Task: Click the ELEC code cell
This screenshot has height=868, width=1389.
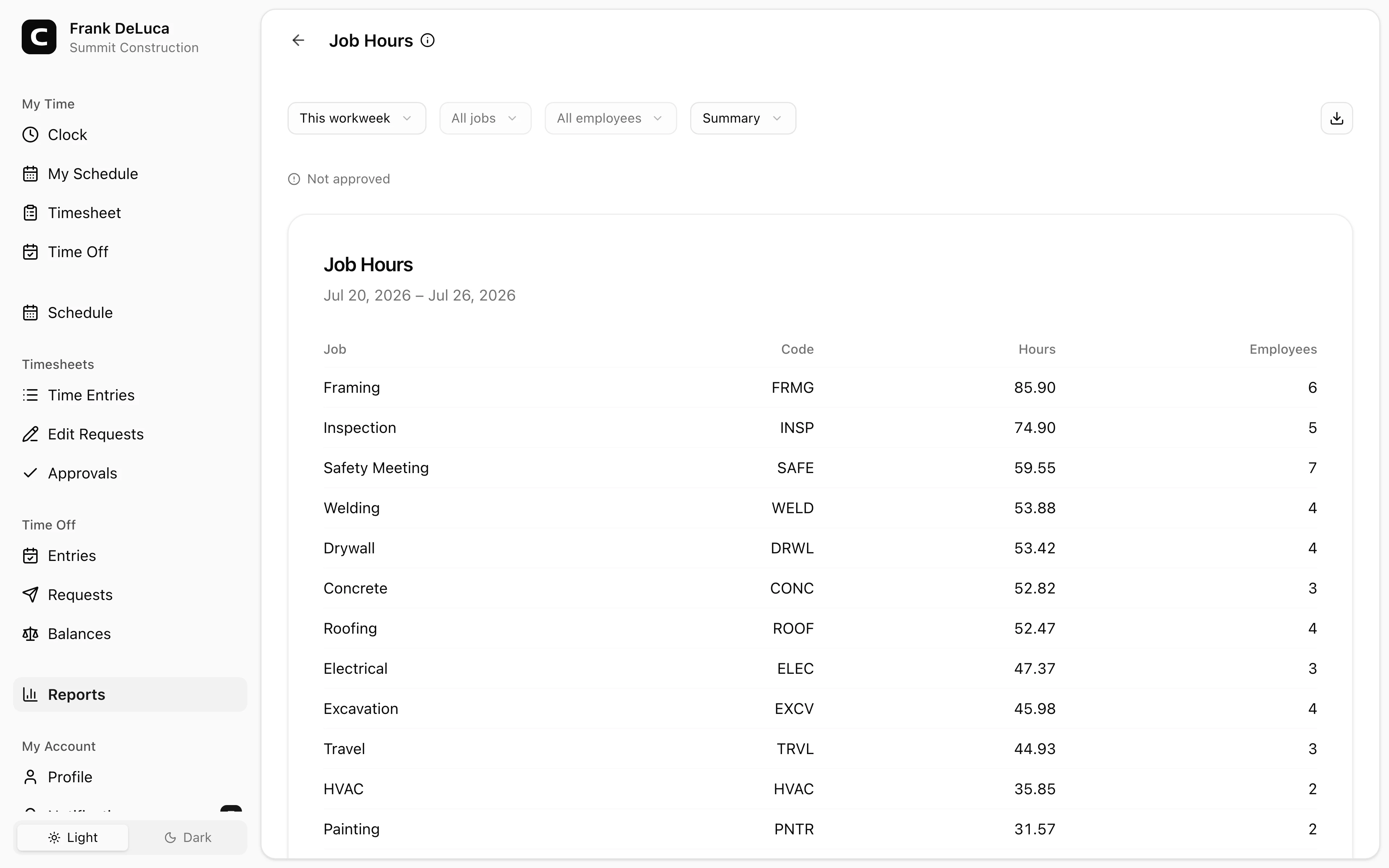Action: tap(795, 669)
